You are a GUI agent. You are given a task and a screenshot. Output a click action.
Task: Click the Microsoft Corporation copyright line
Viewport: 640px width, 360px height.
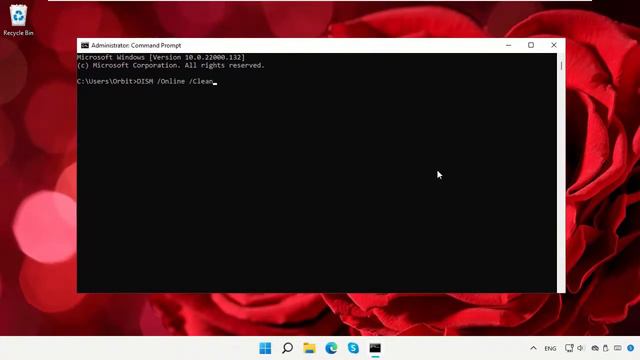click(171, 65)
